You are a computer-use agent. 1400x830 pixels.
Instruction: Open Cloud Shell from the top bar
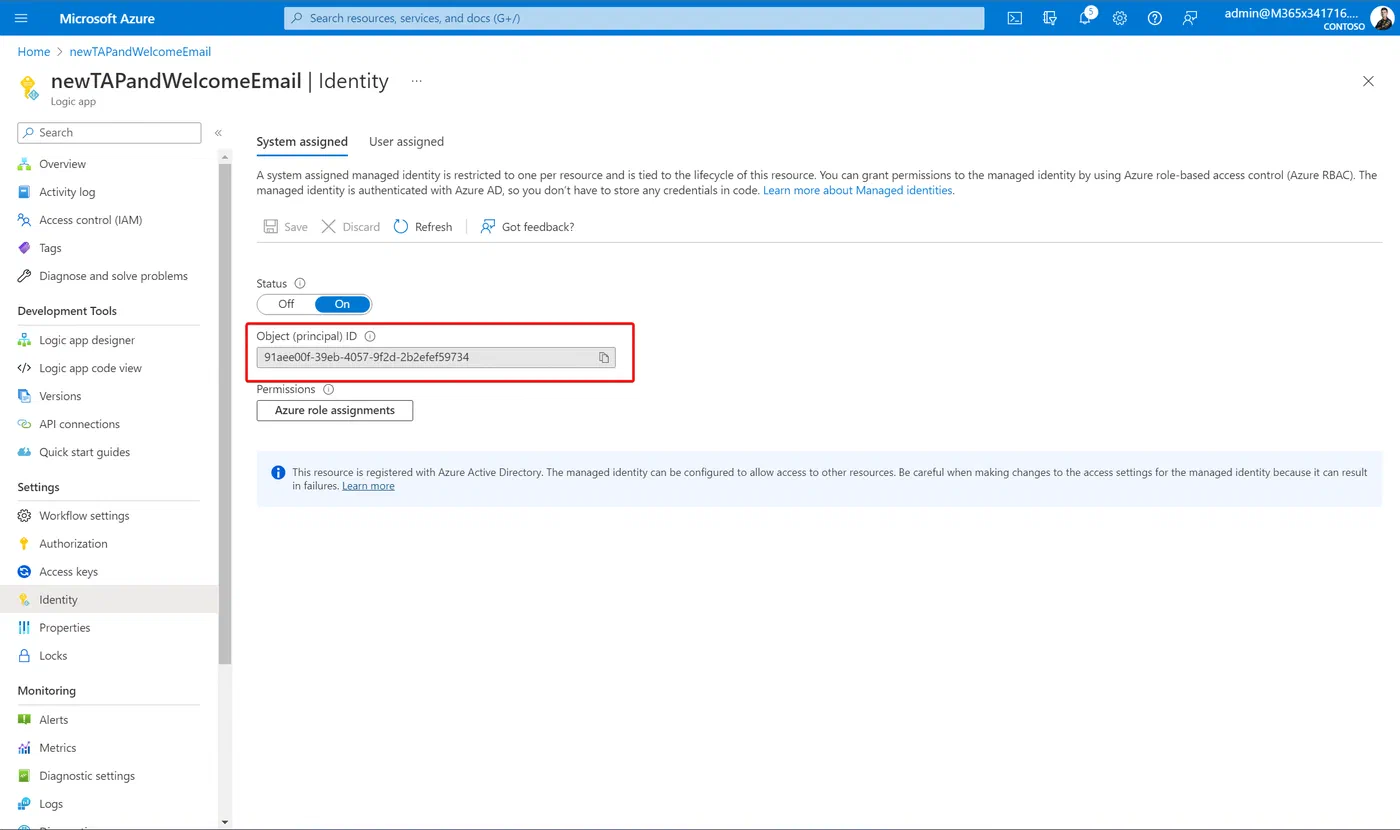pos(1015,18)
